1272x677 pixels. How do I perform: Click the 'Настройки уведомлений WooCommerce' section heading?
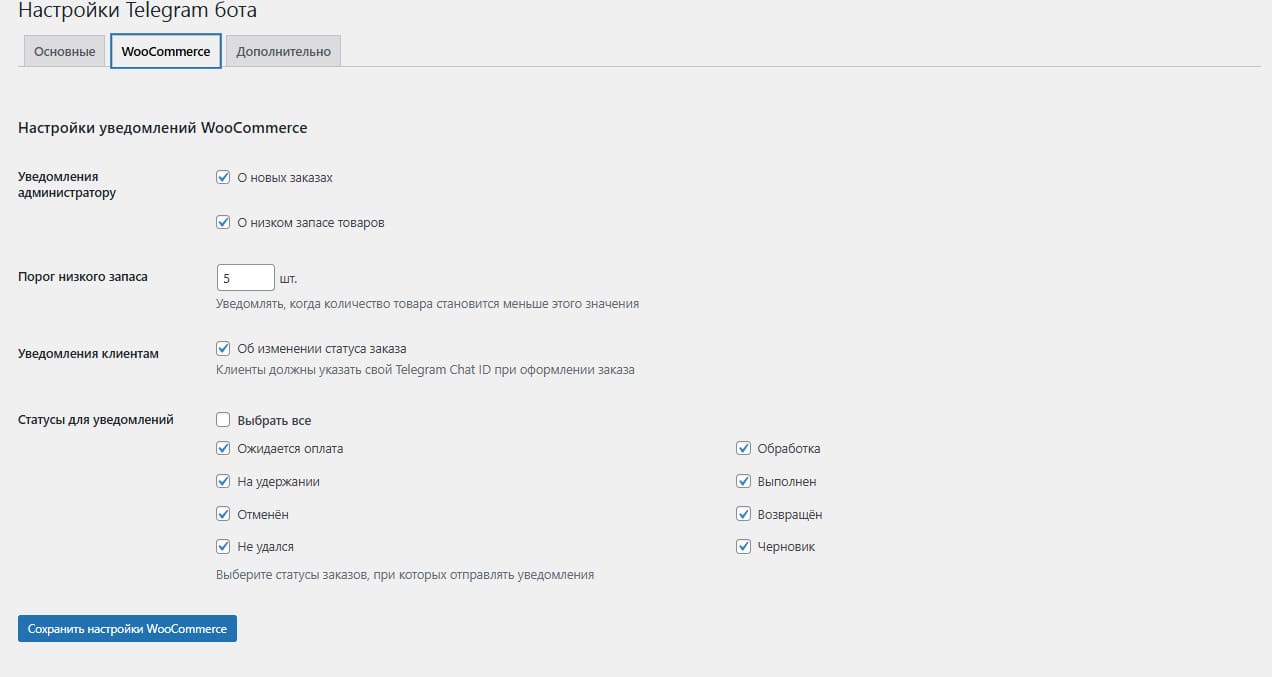pyautogui.click(x=162, y=128)
